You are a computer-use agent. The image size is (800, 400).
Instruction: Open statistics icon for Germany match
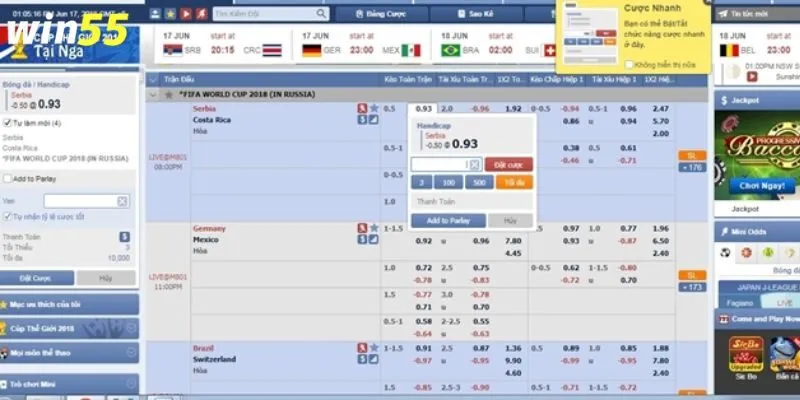point(362,228)
